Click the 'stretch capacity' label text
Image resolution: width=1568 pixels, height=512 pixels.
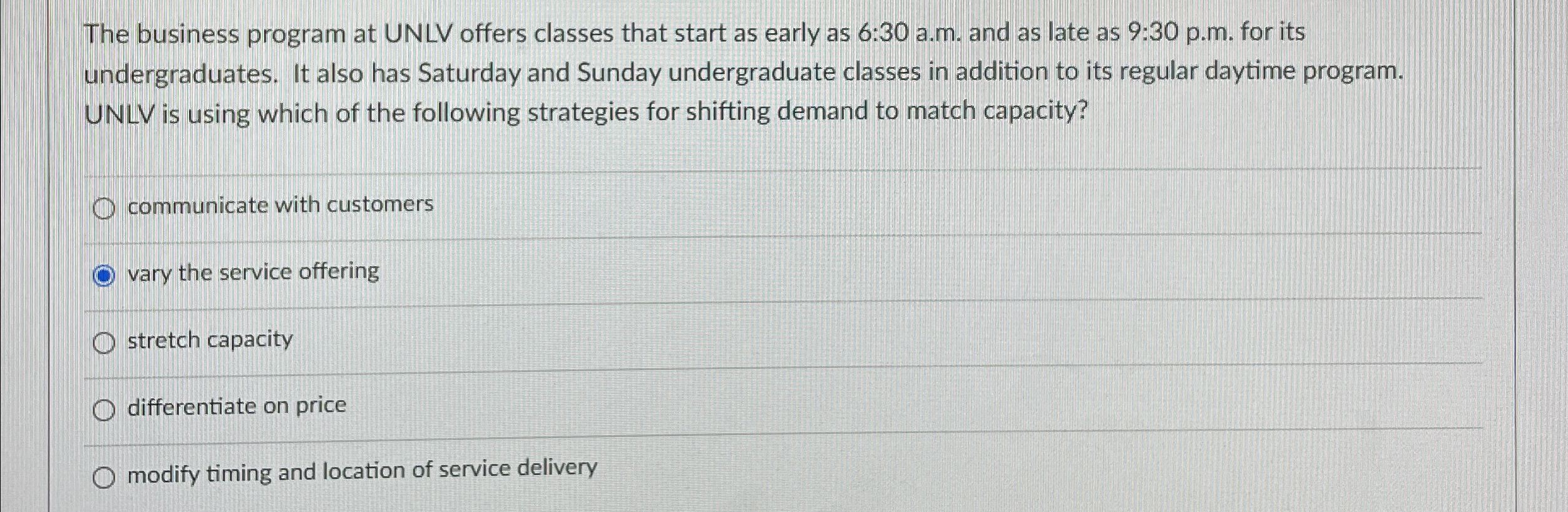tap(208, 340)
